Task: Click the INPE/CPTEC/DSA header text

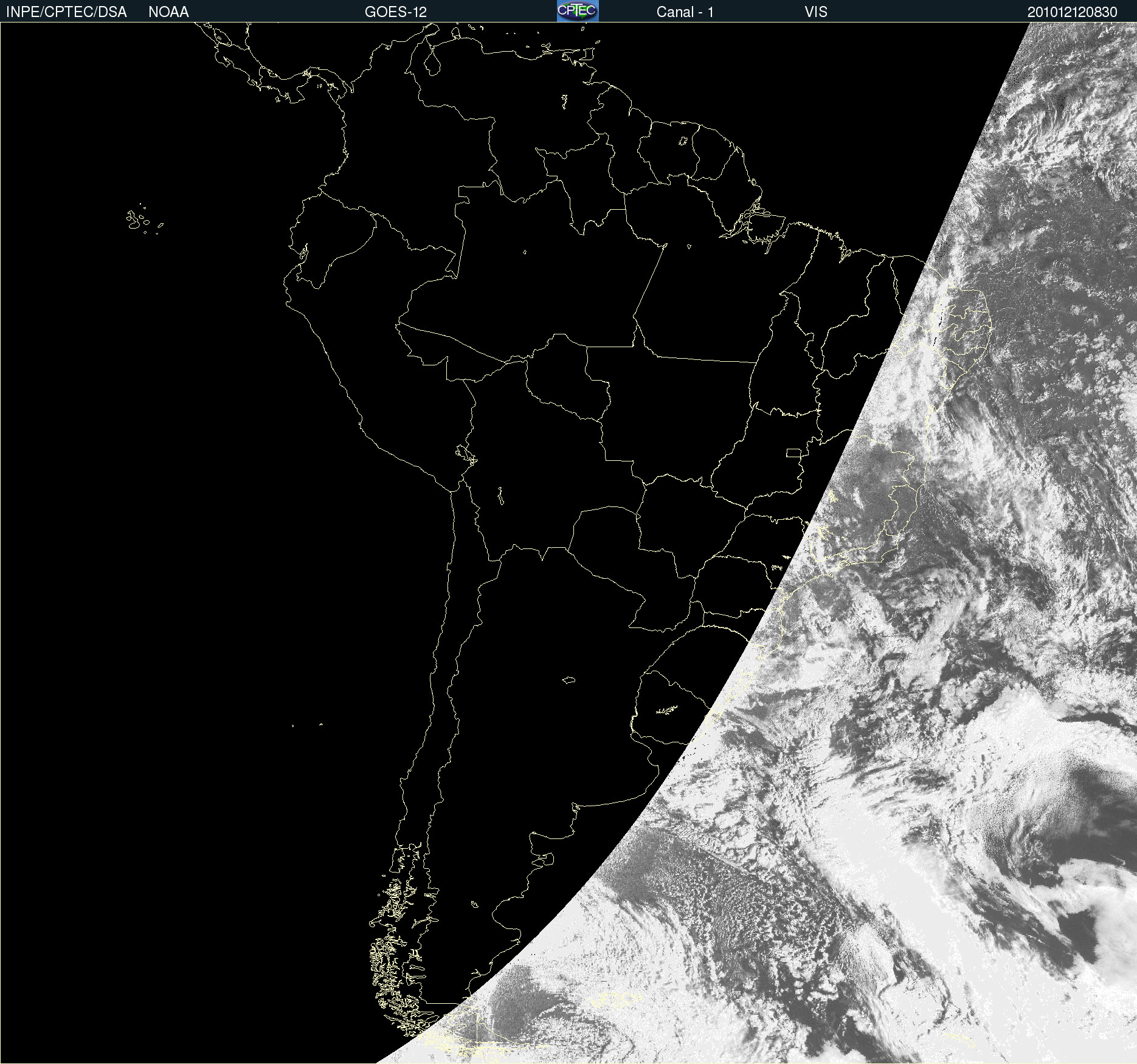Action: pos(66,12)
